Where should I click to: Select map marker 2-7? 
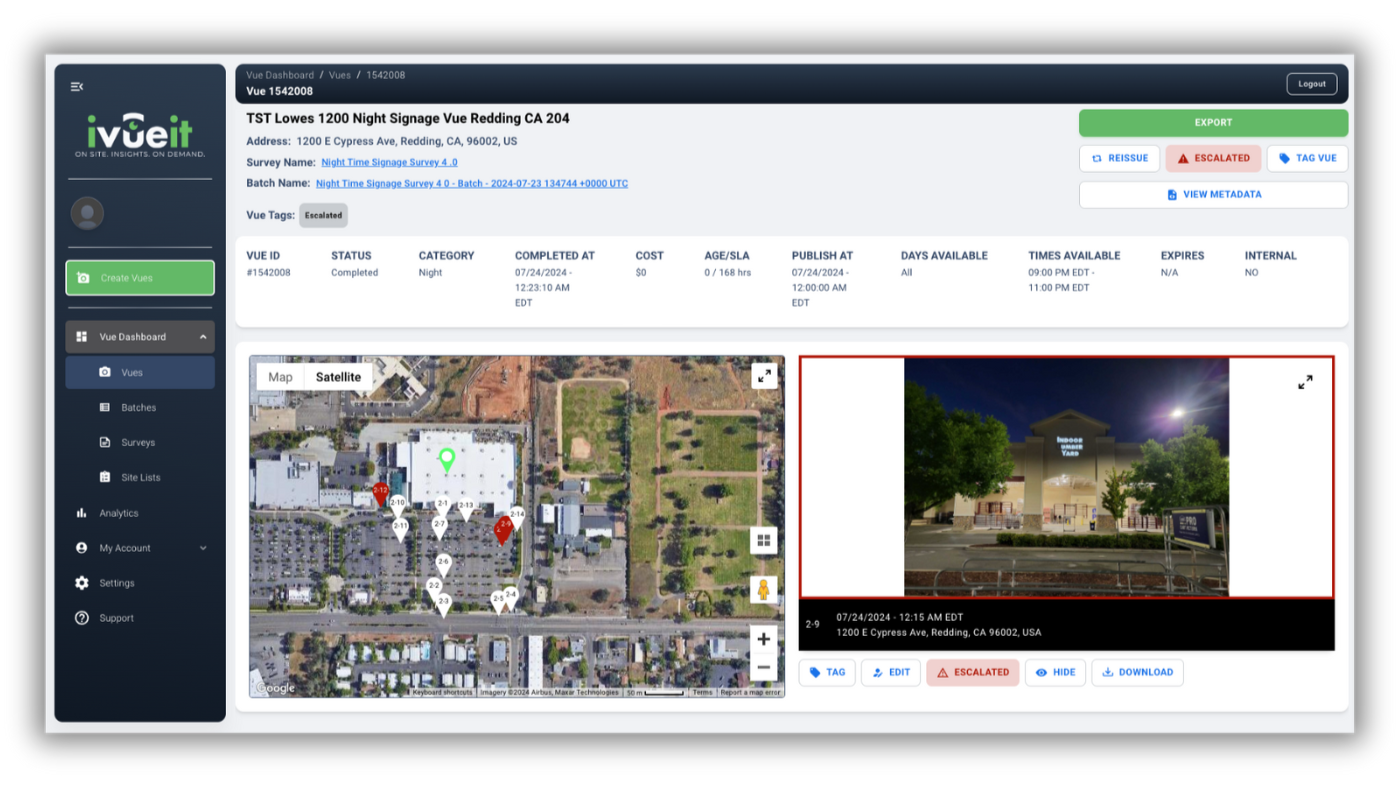coord(439,528)
